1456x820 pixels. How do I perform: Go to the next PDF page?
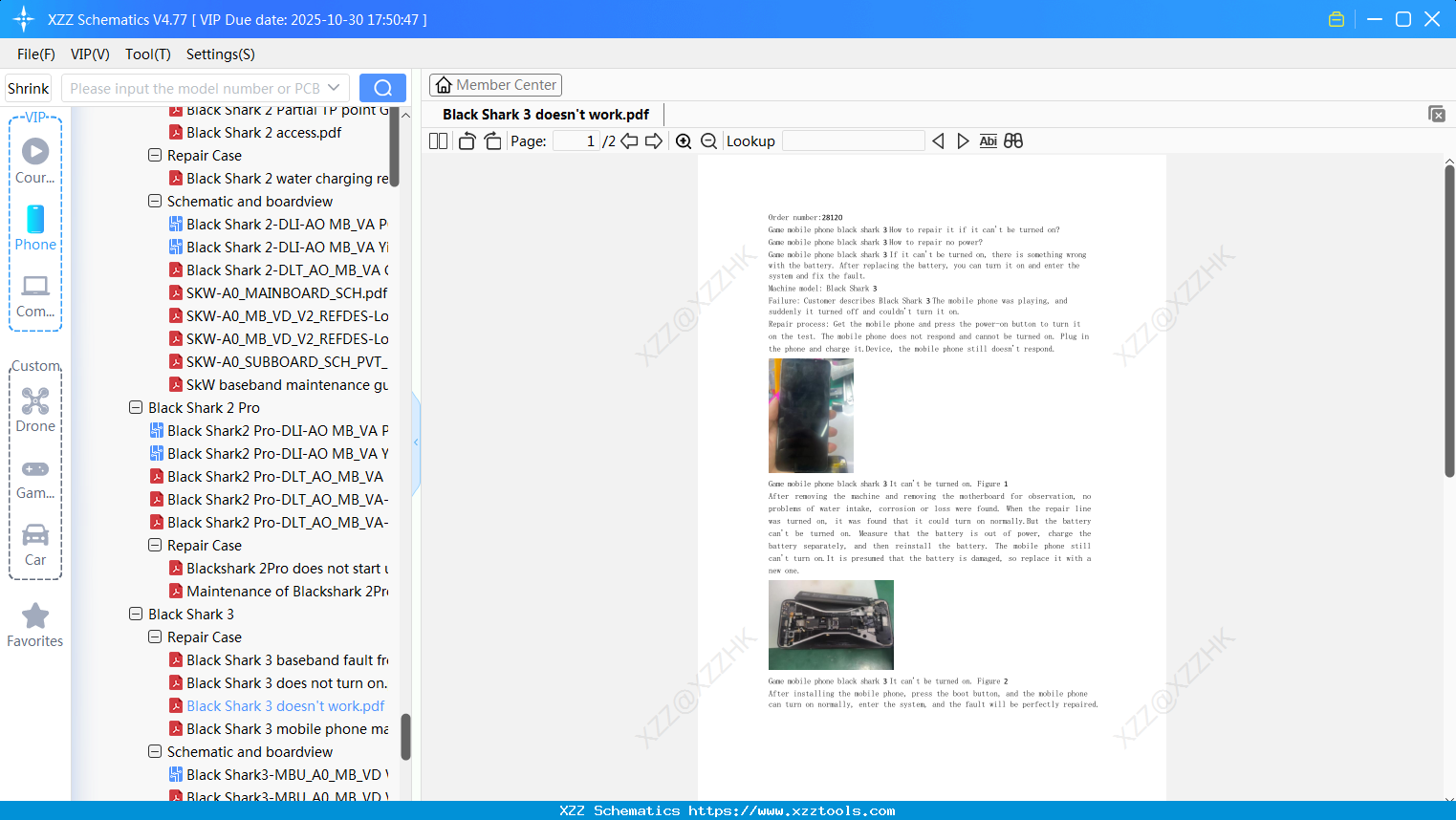tap(654, 141)
